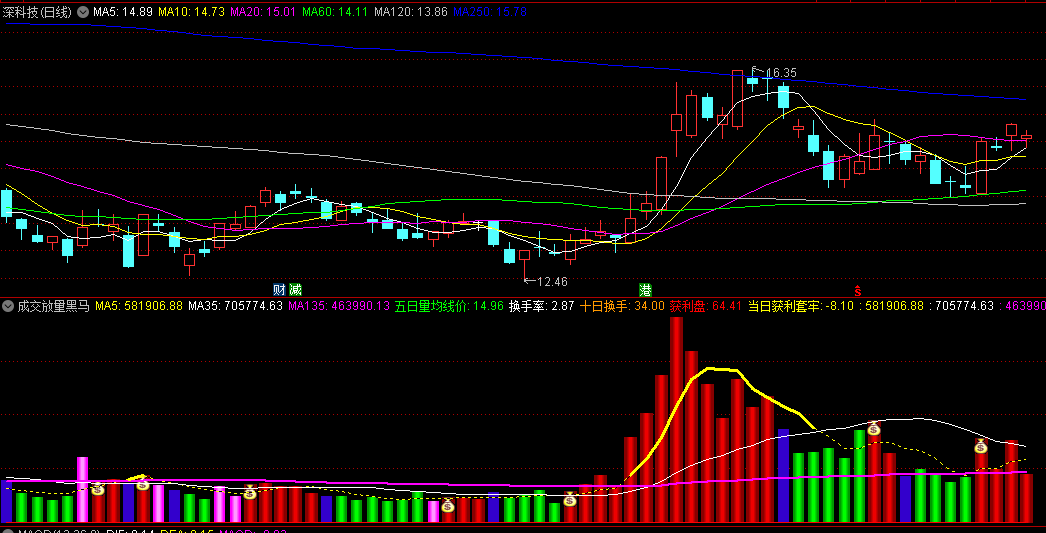
Task: Click the MA135: 463990.13 label
Action: pos(338,306)
